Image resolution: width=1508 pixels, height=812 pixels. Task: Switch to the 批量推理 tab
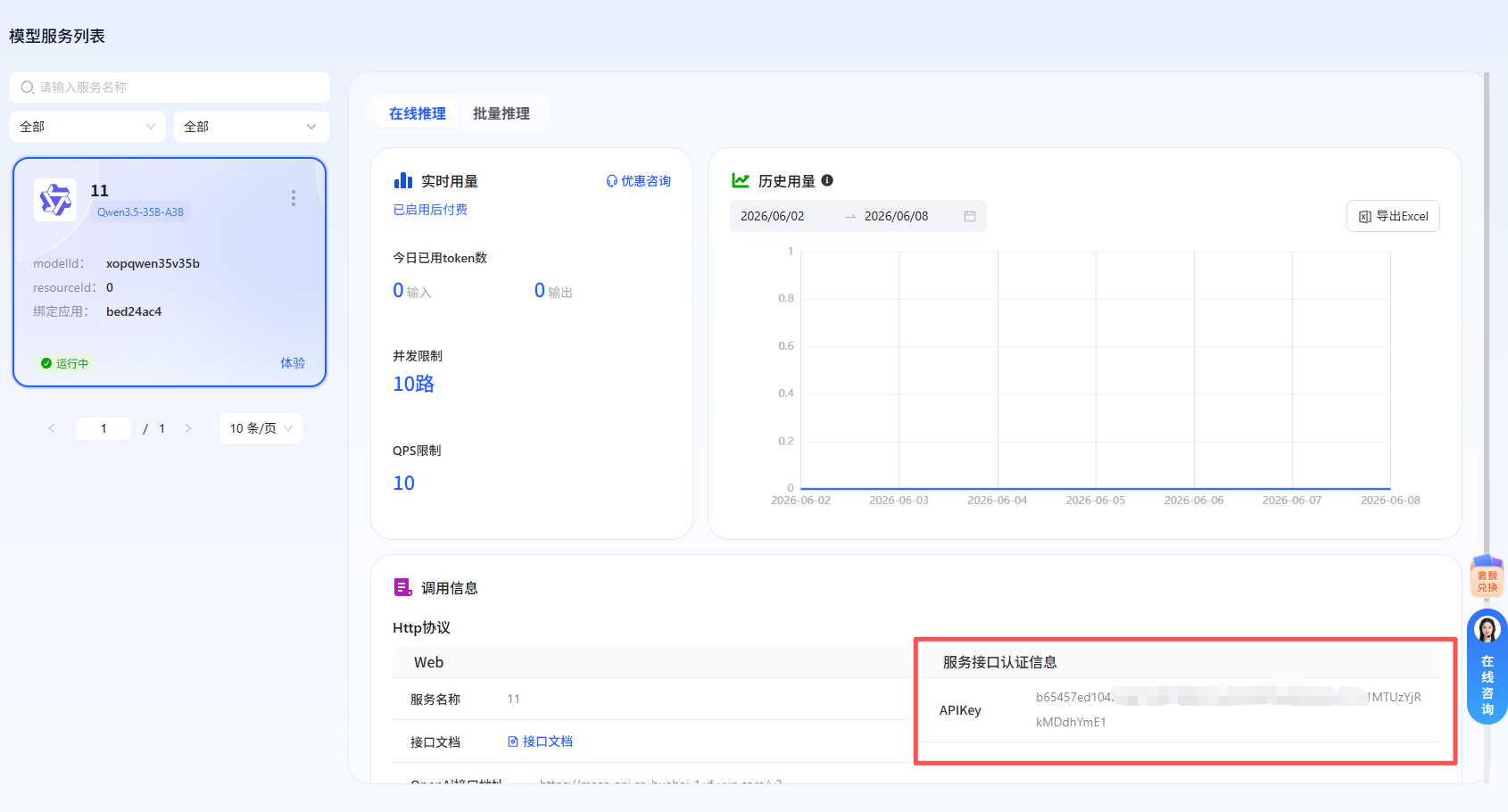coord(501,113)
